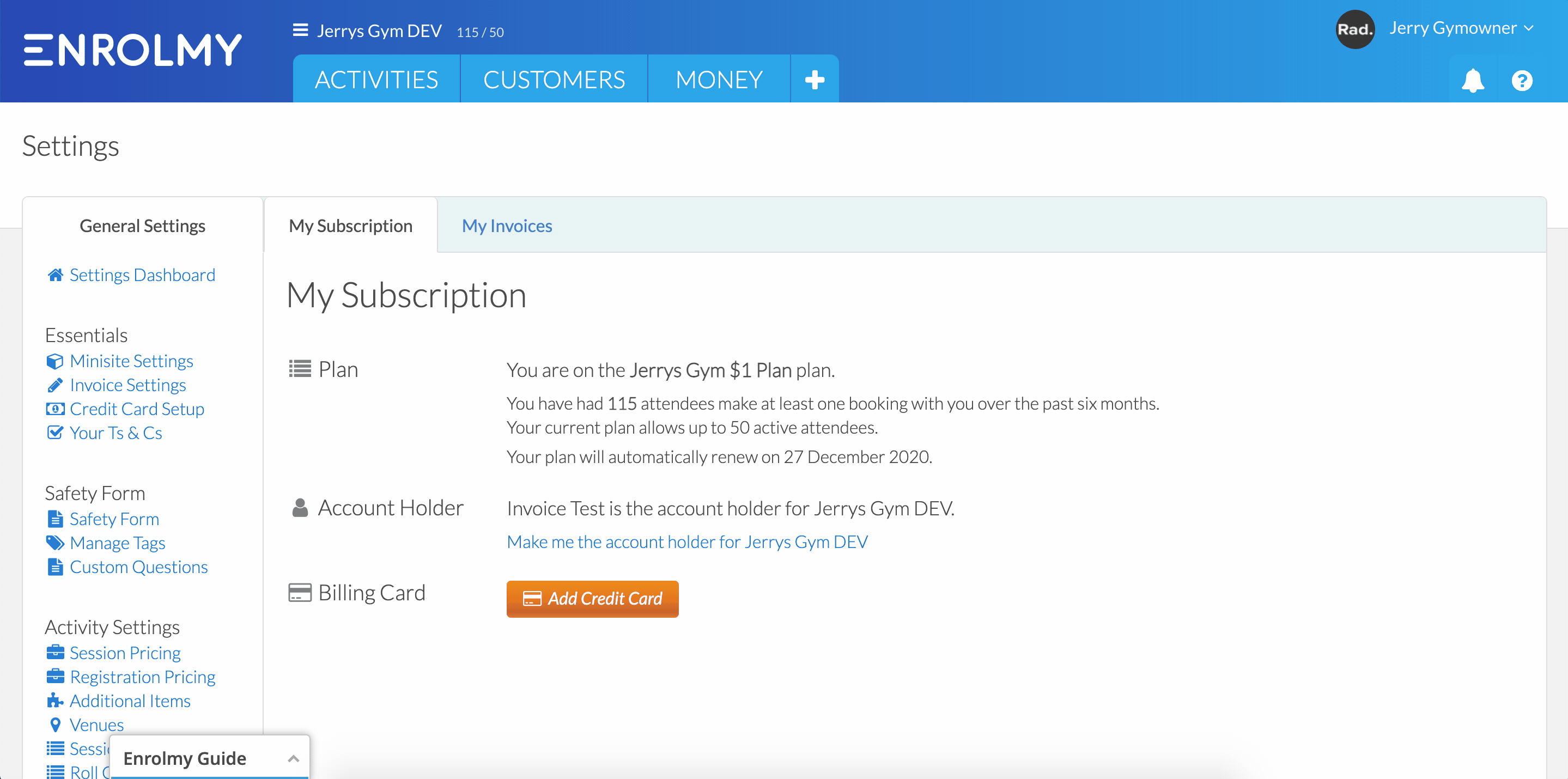1568x779 pixels.
Task: Click the Rad. user avatar
Action: click(x=1355, y=29)
